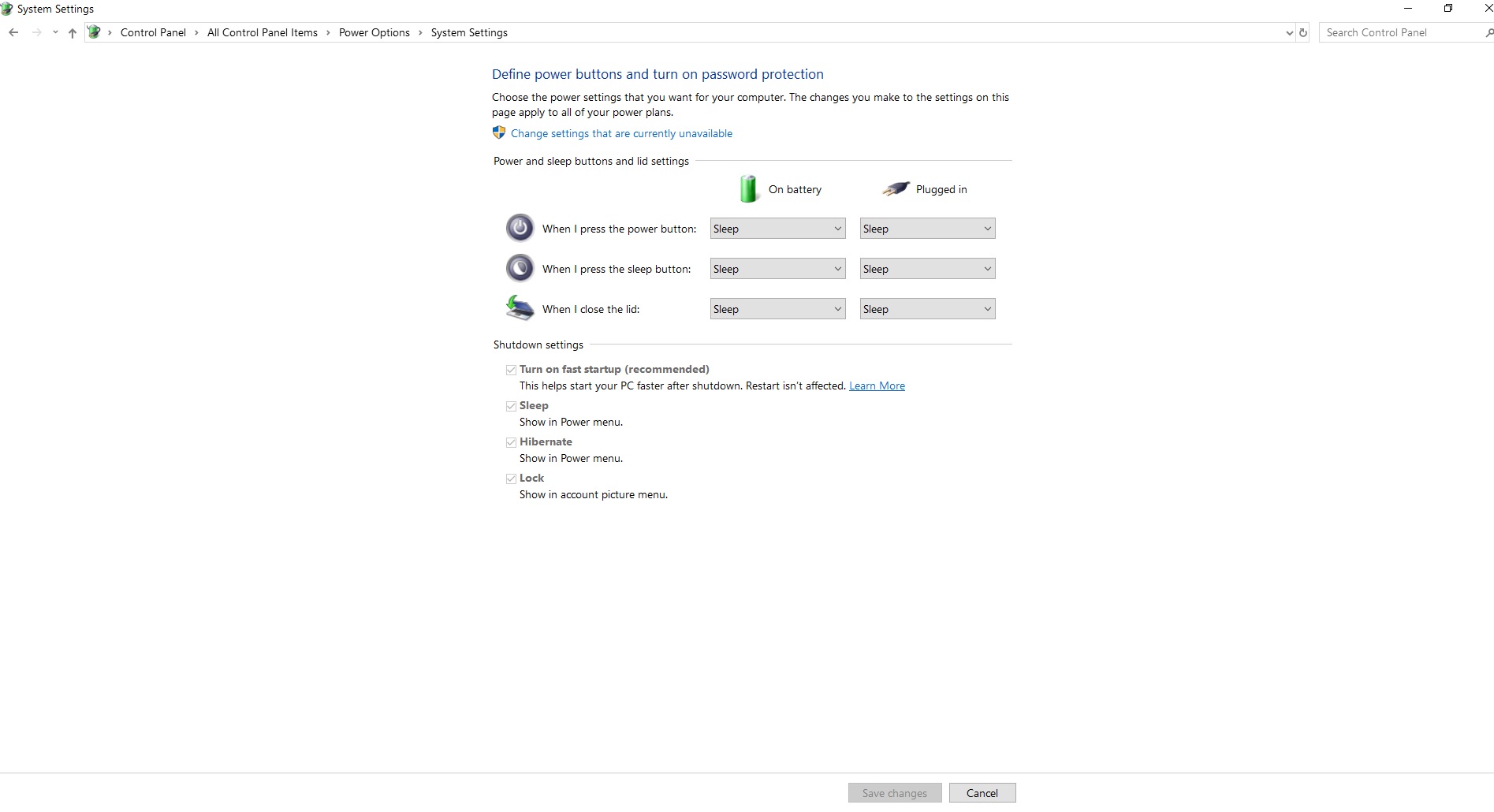
Task: Click the Control Panel icon in address bar
Action: pyautogui.click(x=94, y=32)
